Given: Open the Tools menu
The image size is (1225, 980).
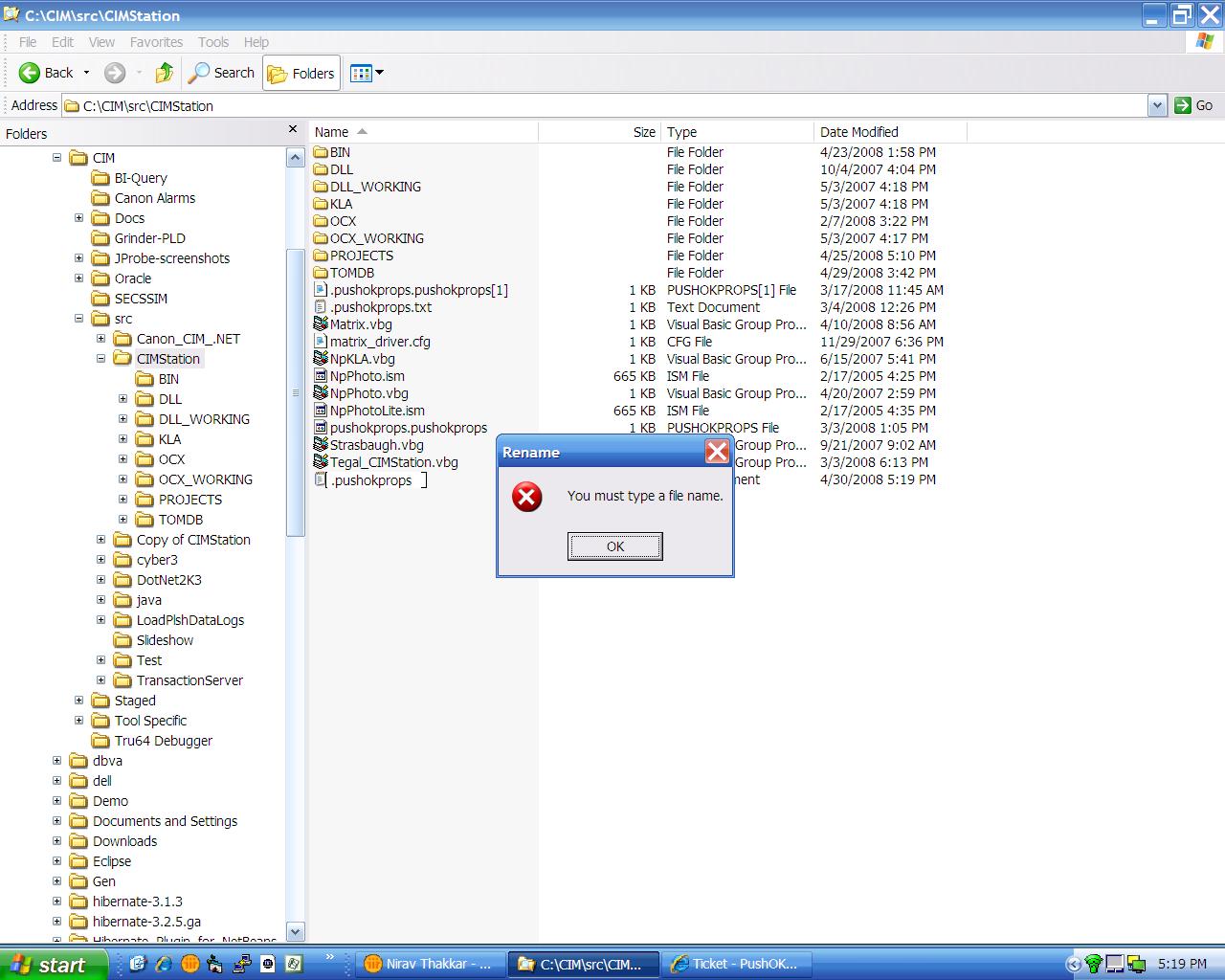Looking at the screenshot, I should [212, 42].
